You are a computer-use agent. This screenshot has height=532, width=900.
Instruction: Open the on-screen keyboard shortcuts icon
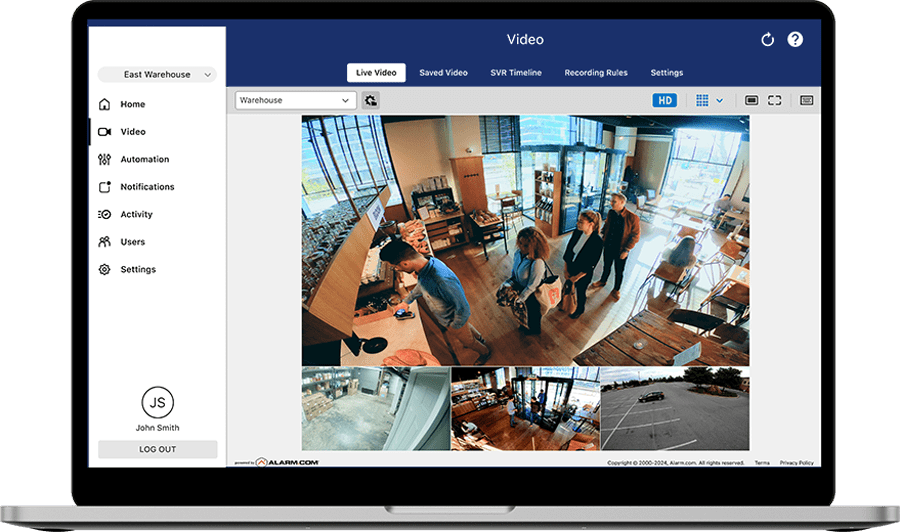point(806,100)
